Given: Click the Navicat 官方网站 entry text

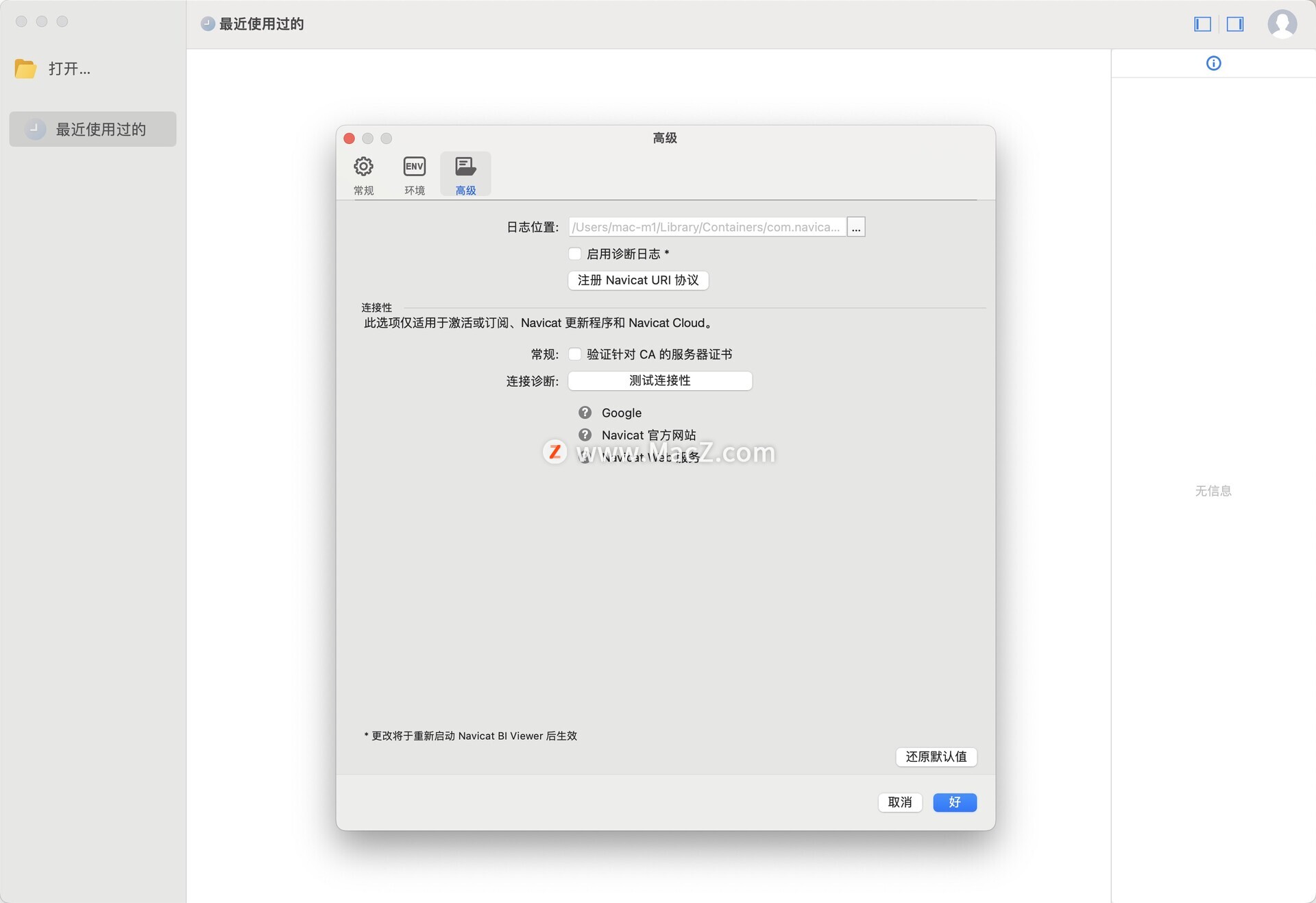Looking at the screenshot, I should point(648,435).
